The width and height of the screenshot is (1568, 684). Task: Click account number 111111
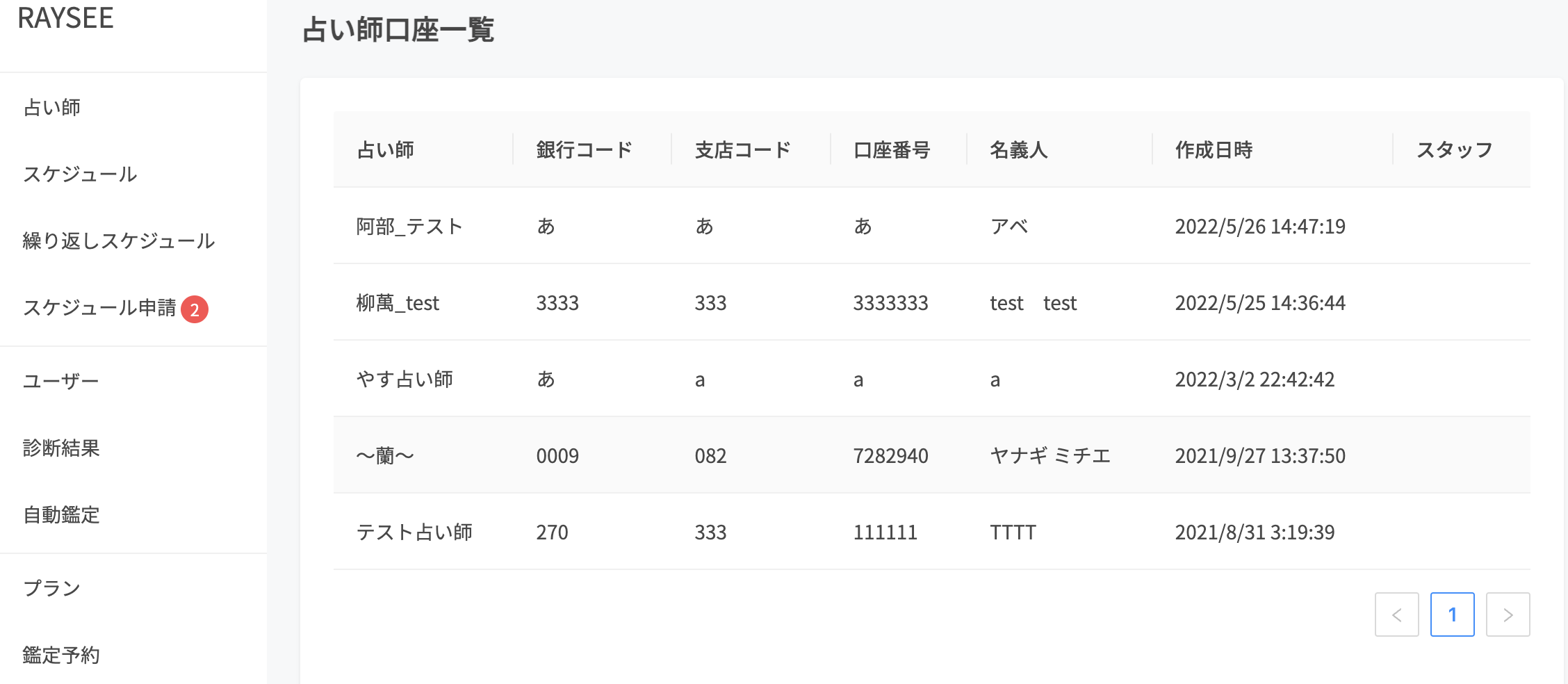pos(885,532)
